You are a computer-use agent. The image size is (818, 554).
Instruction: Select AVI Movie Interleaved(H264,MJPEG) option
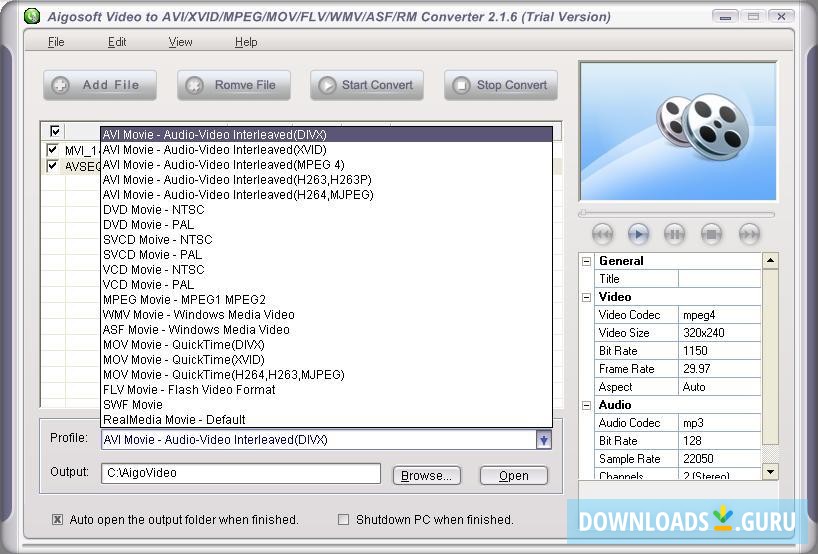[326, 195]
